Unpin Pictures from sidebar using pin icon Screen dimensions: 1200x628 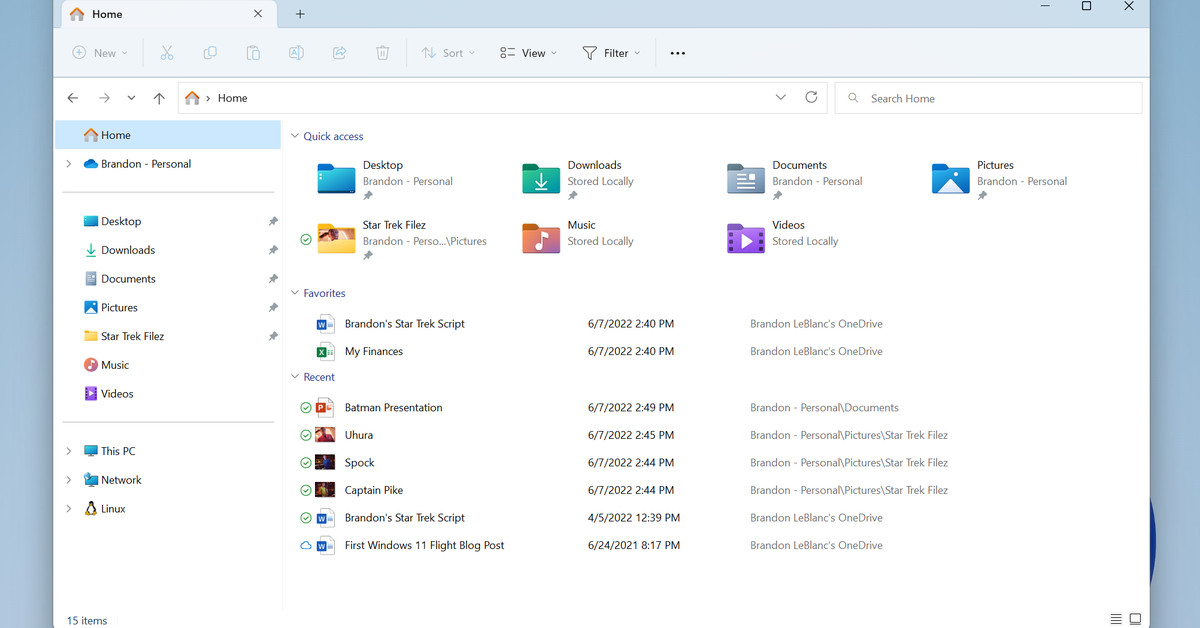coord(273,308)
